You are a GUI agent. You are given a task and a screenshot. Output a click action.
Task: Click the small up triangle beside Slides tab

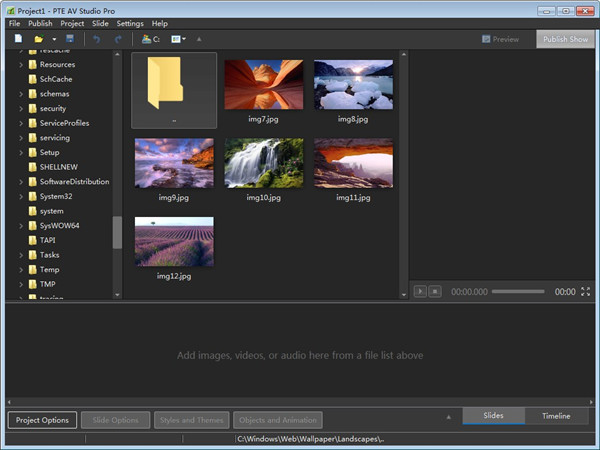click(x=449, y=417)
